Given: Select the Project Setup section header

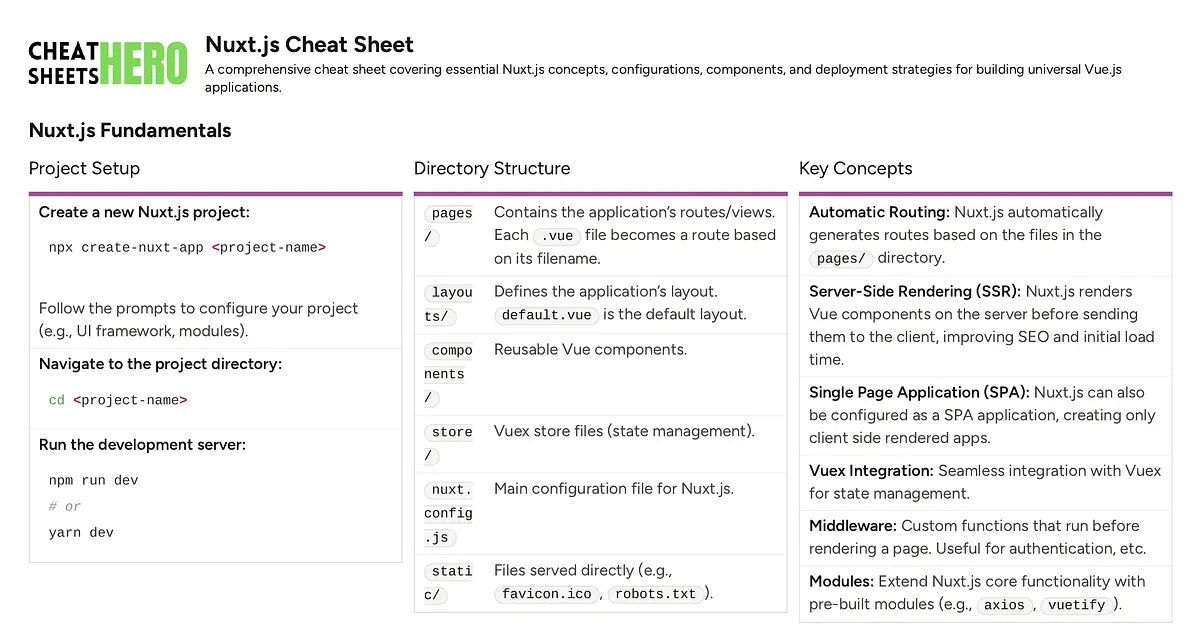Looking at the screenshot, I should click(84, 168).
